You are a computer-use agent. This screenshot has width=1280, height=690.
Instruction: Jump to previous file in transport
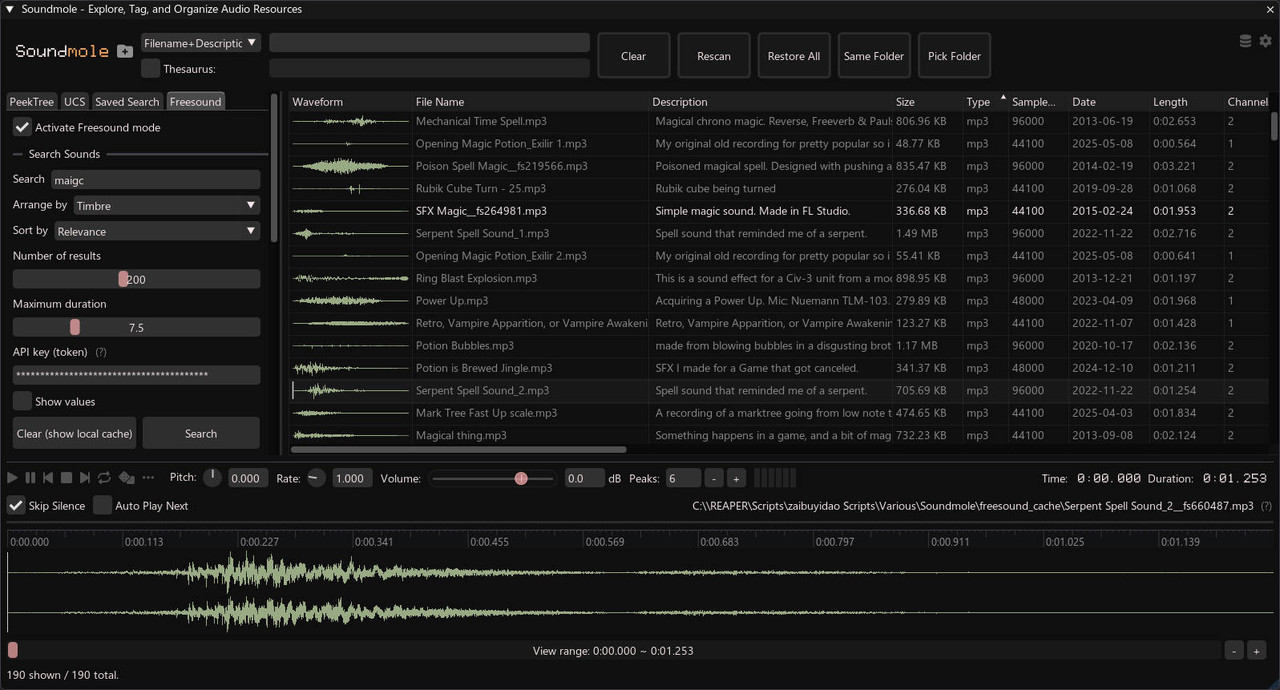pyautogui.click(x=48, y=478)
